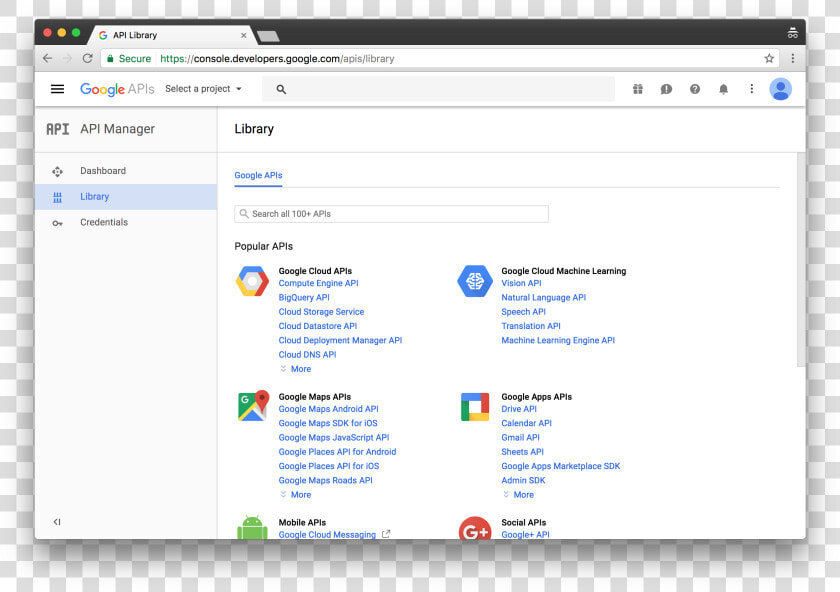Click the Google Cloud APIs hexagon logo
The width and height of the screenshot is (840, 592).
pos(252,281)
